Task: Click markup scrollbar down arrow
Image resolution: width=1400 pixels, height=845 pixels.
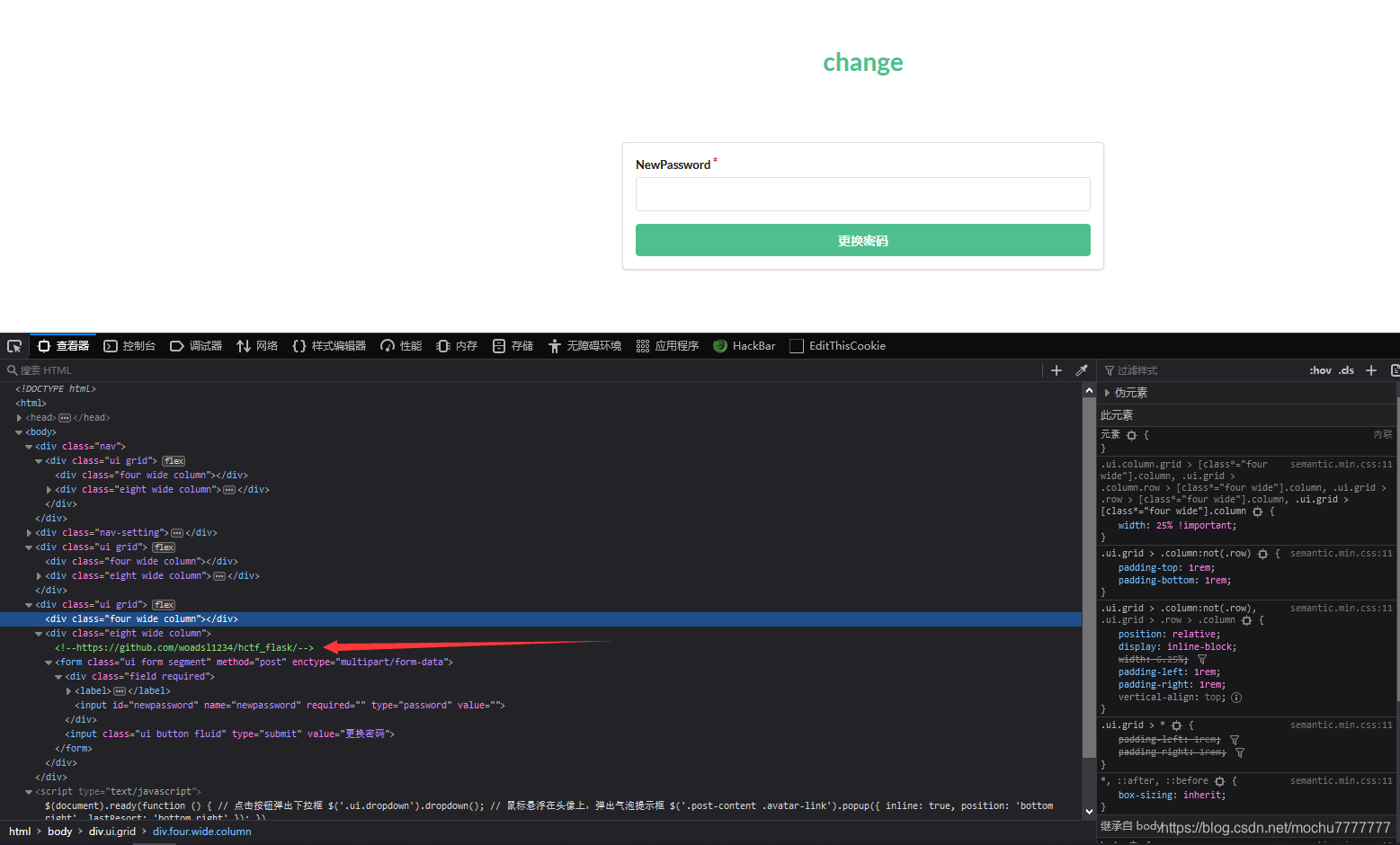Action: [1089, 811]
